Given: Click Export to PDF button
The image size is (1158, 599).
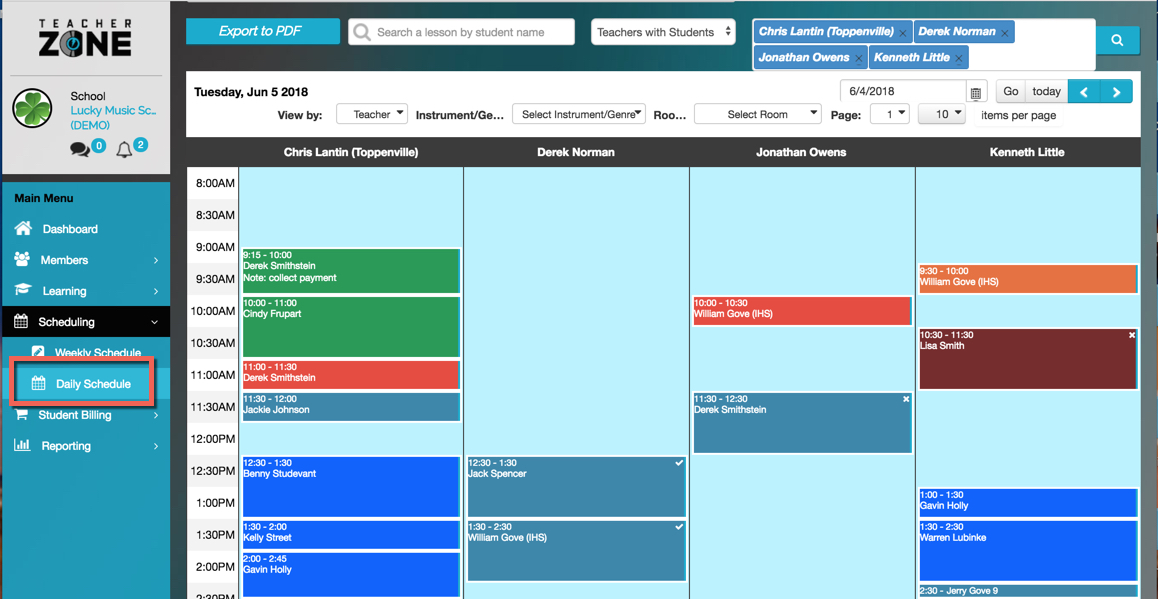Looking at the screenshot, I should [262, 32].
